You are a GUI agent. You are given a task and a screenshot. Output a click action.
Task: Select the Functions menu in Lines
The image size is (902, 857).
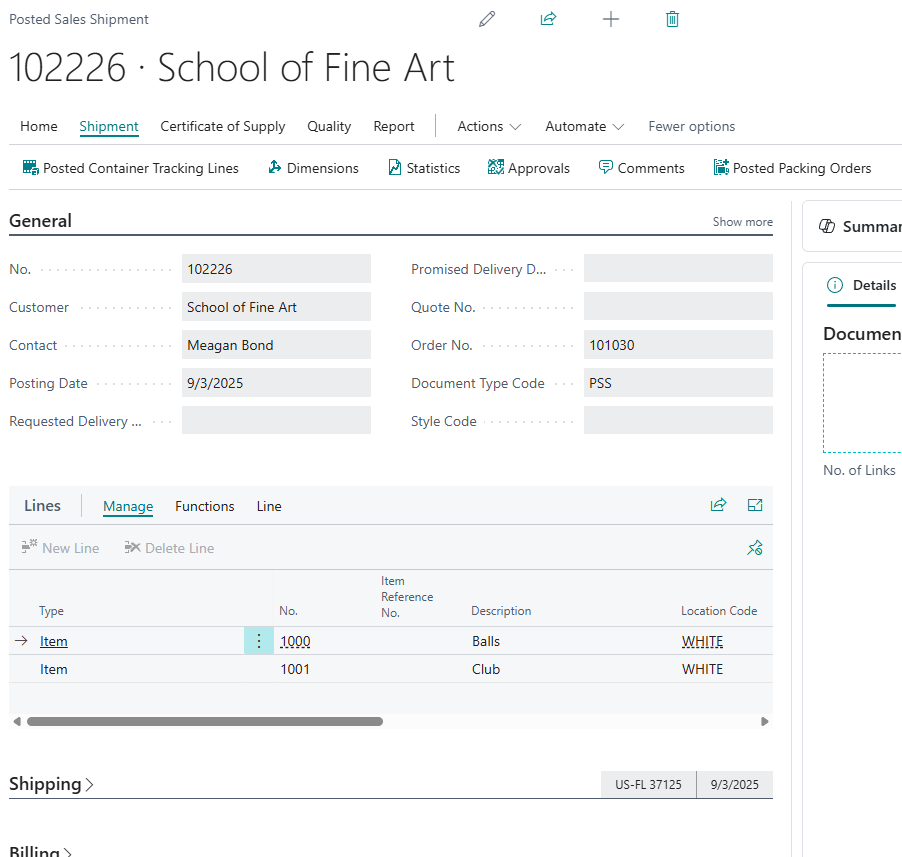205,506
